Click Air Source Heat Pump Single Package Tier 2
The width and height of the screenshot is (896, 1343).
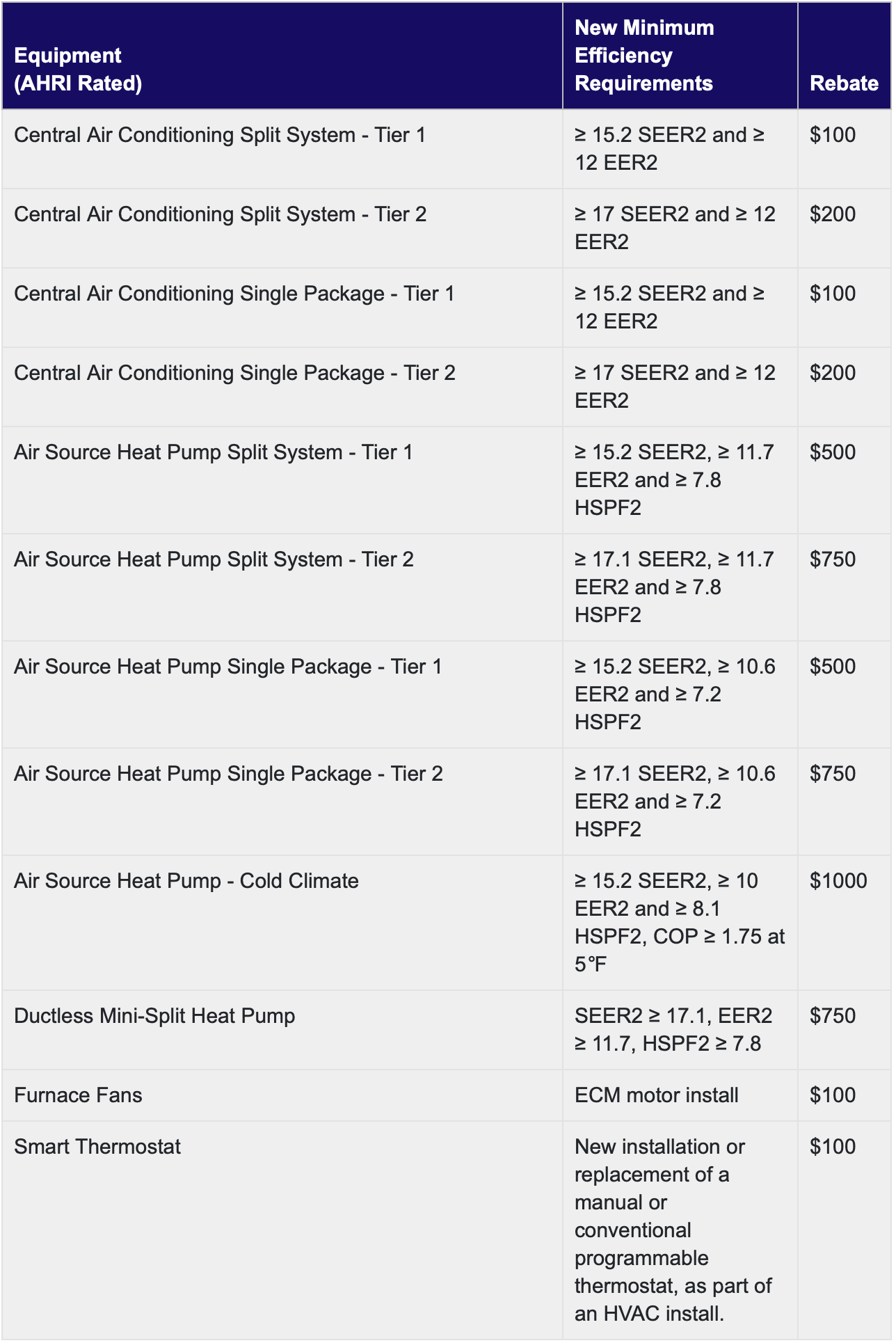tap(229, 774)
